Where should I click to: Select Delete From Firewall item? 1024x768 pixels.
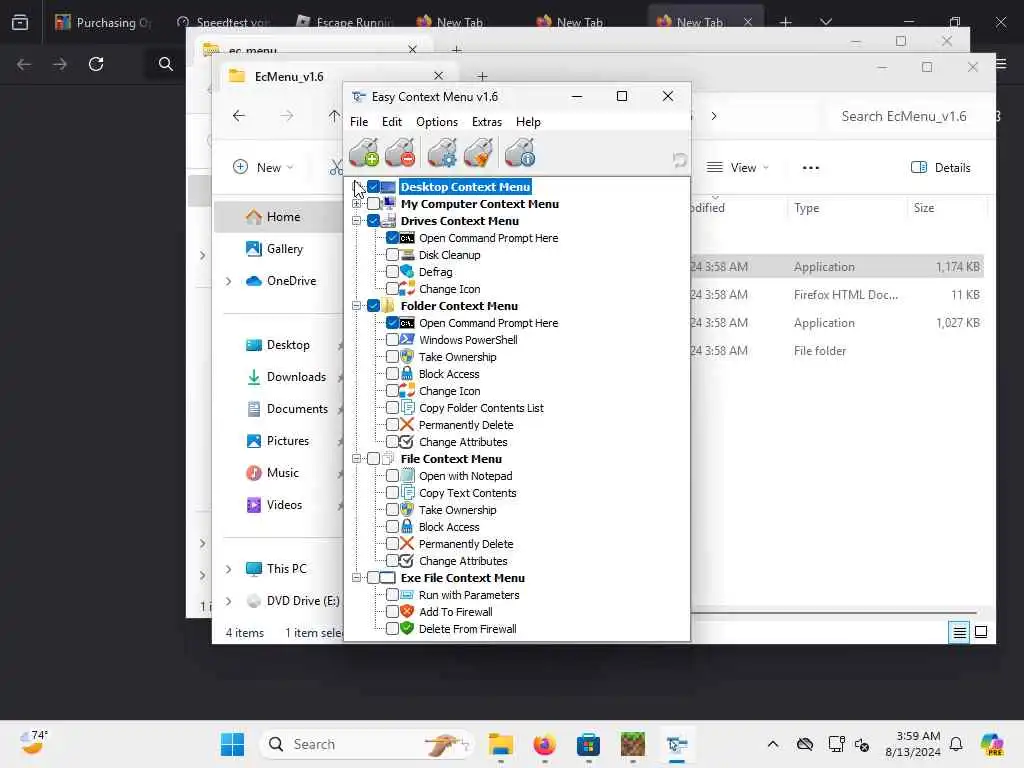468,629
